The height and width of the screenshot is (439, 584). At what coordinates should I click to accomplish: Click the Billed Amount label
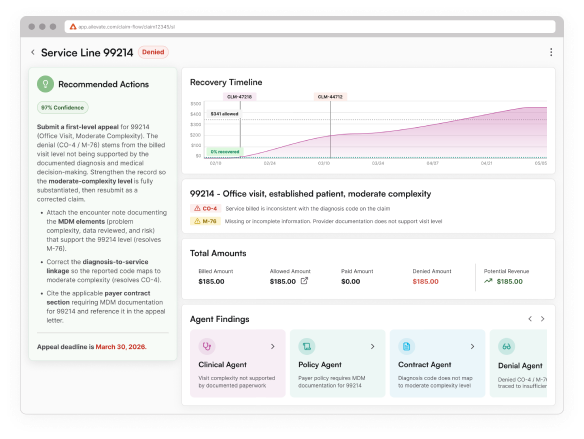click(216, 271)
